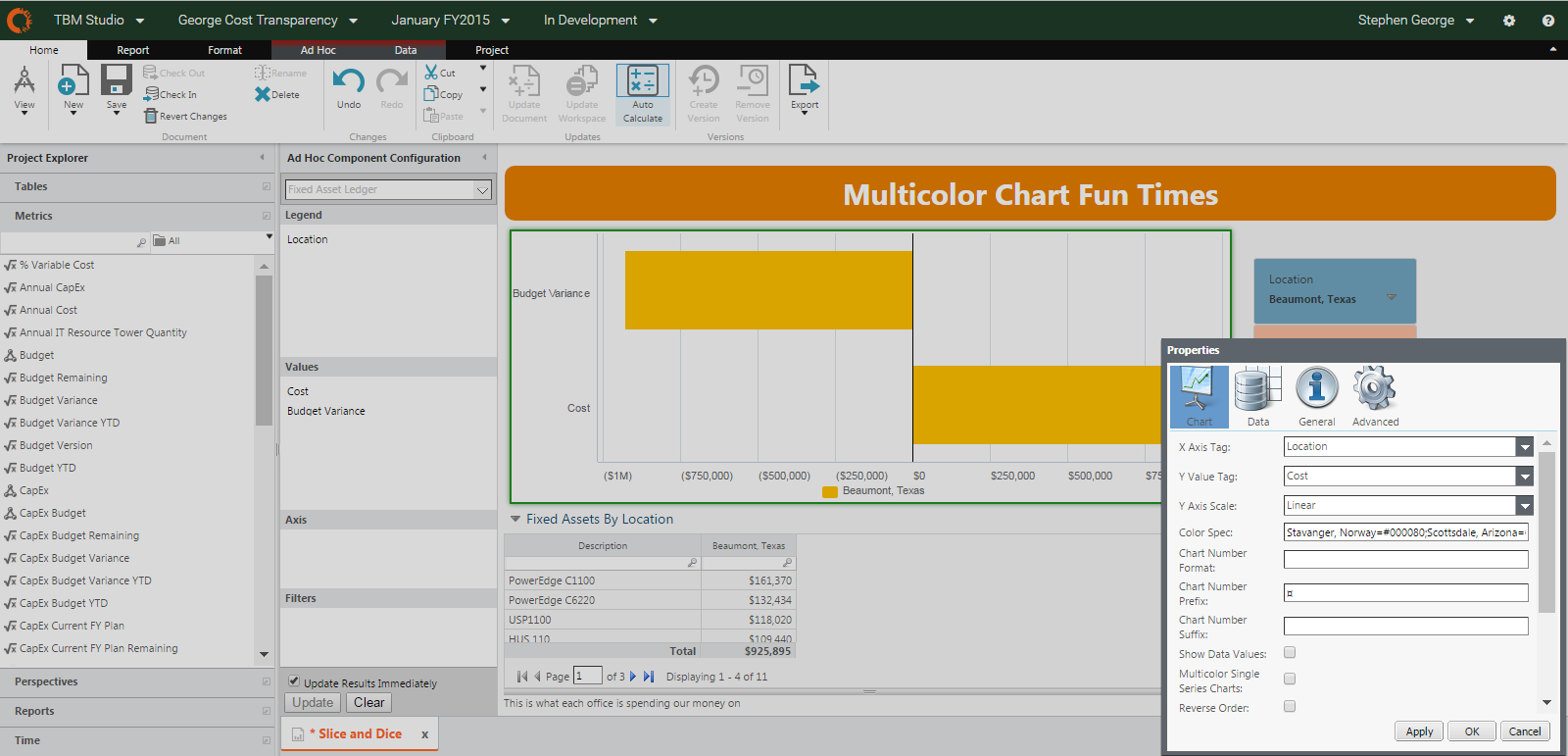
Task: Open Data icon in Properties
Action: click(x=1258, y=396)
